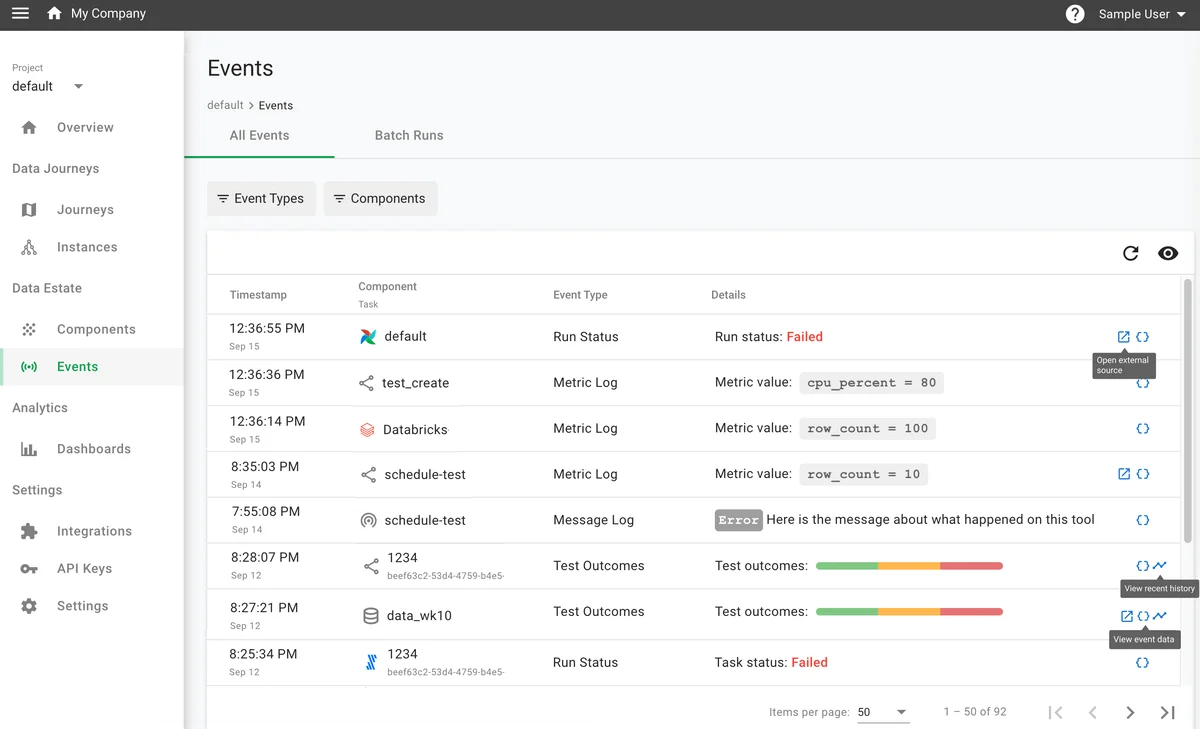Toggle the eye visibility icon above table
The width and height of the screenshot is (1200, 729).
pos(1167,253)
